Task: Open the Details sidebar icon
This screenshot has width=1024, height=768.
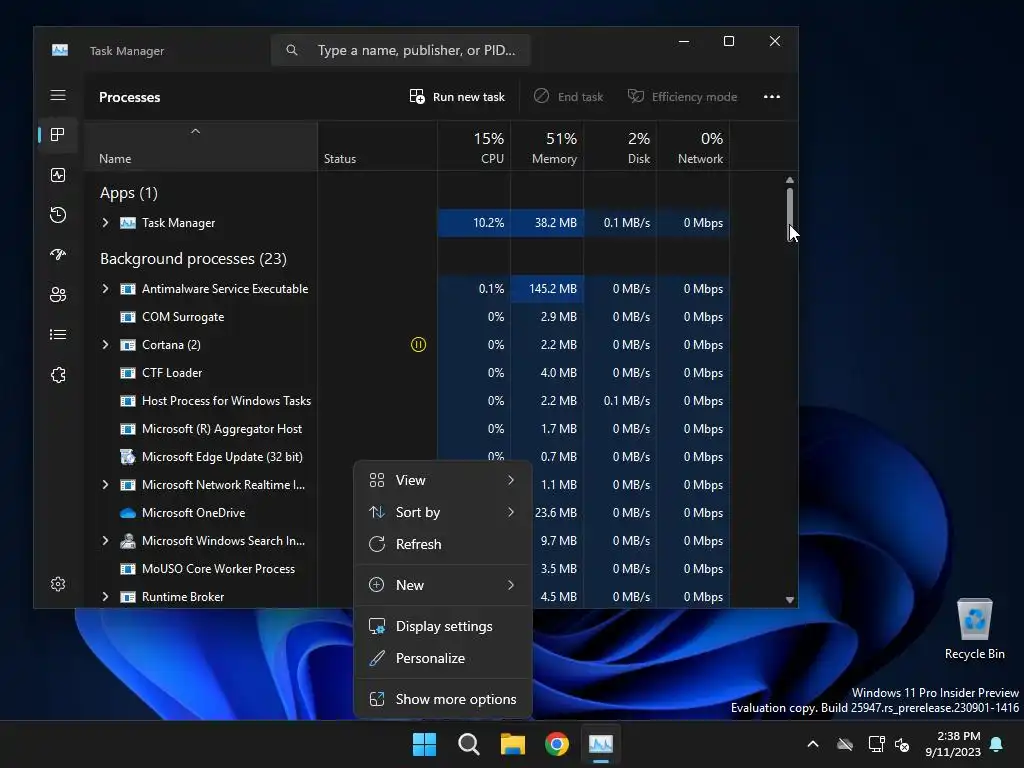Action: pyautogui.click(x=58, y=334)
